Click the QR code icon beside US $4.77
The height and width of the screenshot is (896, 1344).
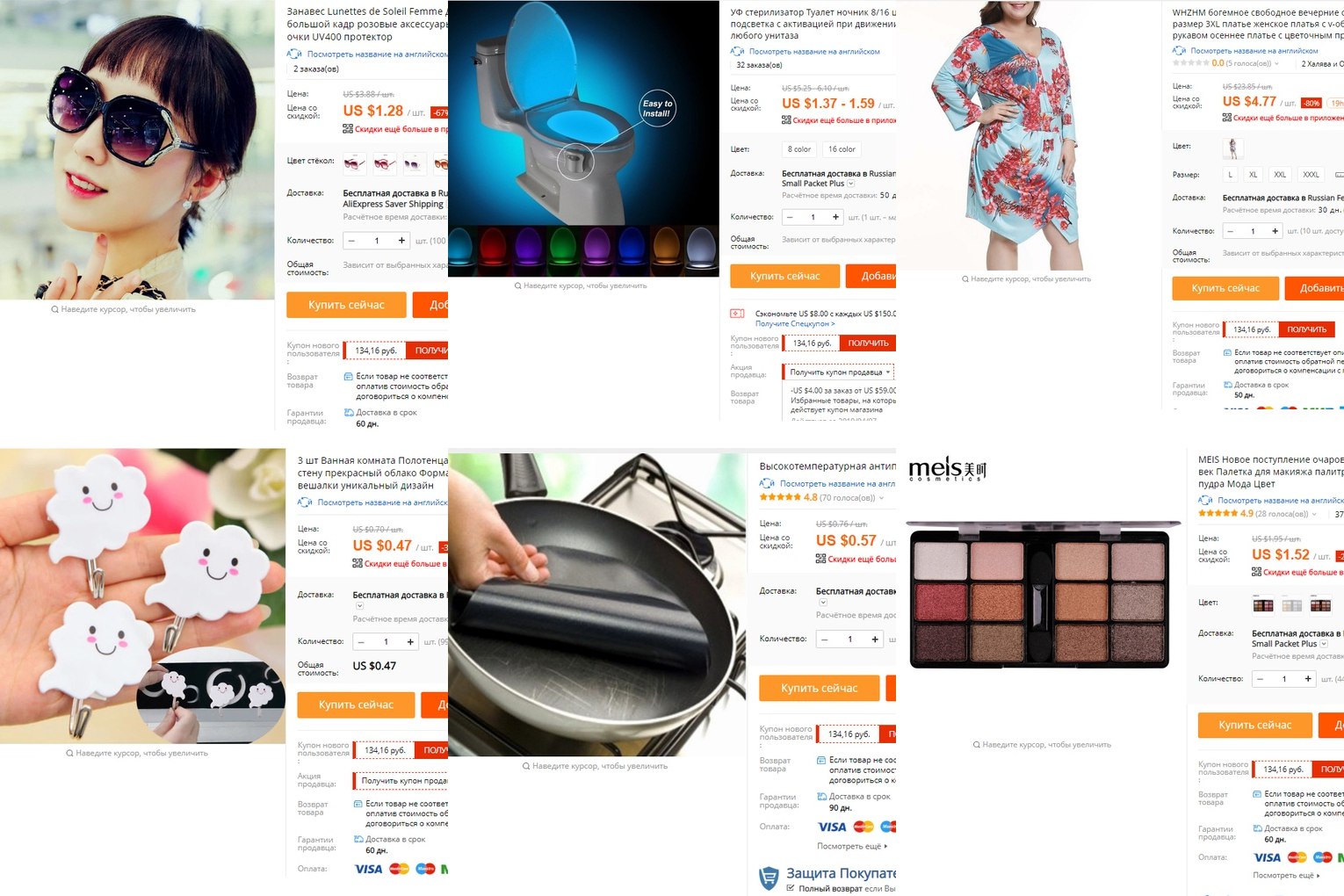[x=1227, y=118]
